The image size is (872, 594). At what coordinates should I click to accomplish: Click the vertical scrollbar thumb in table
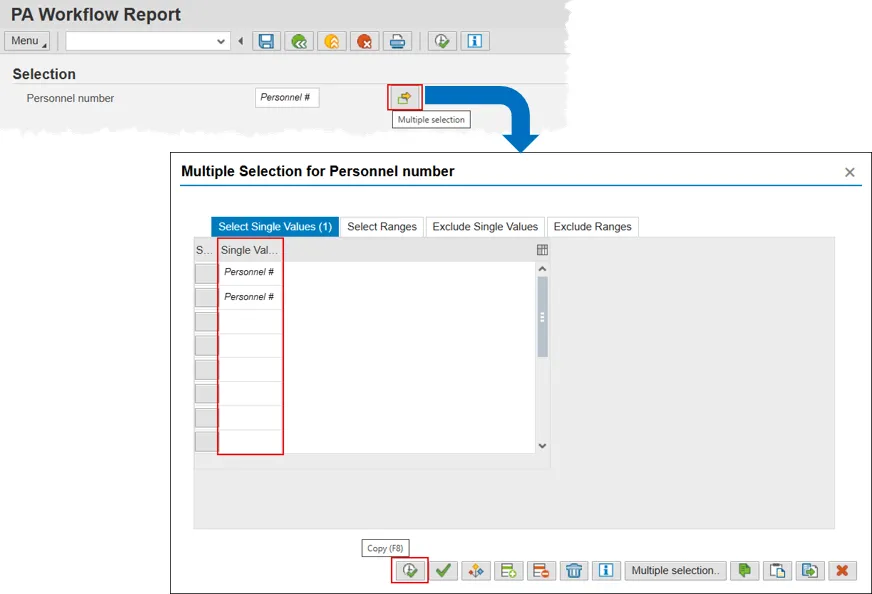click(x=543, y=317)
